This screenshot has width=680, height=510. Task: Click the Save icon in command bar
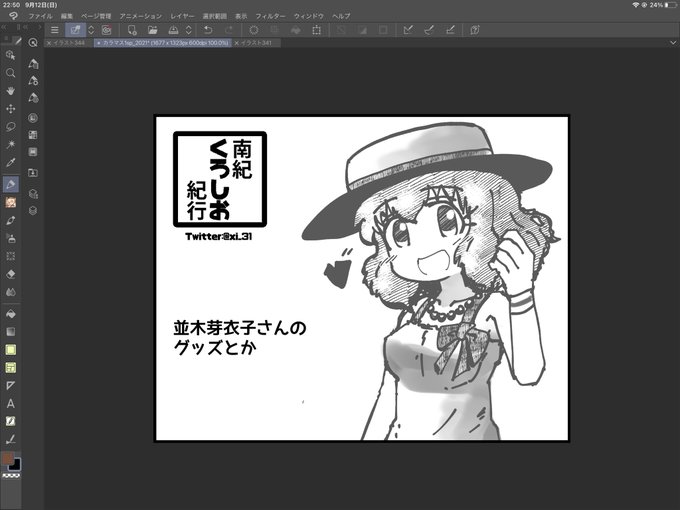173,30
